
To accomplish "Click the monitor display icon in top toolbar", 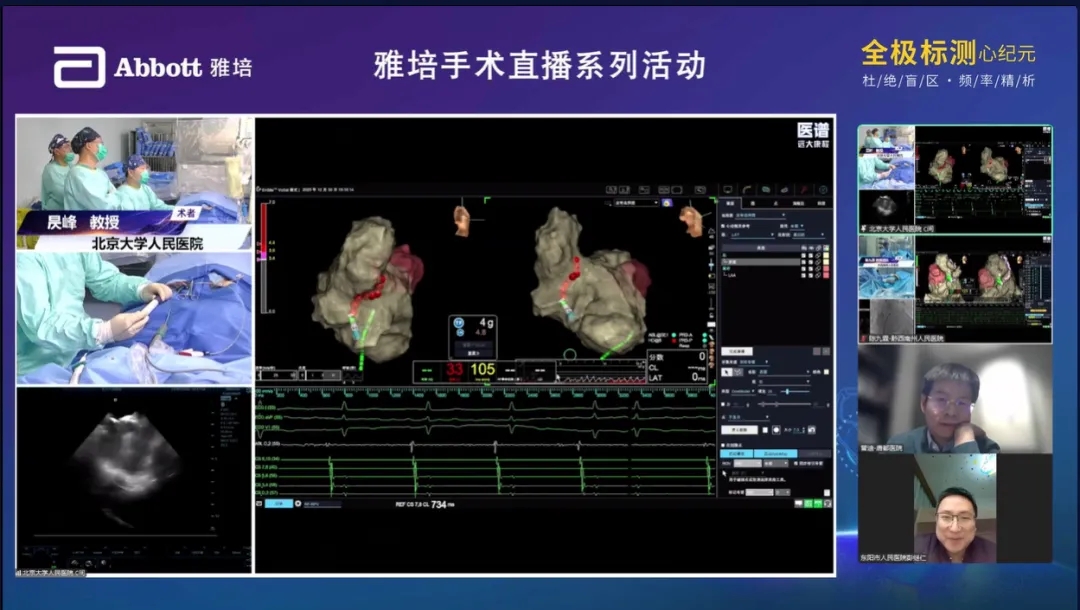I will pyautogui.click(x=728, y=189).
